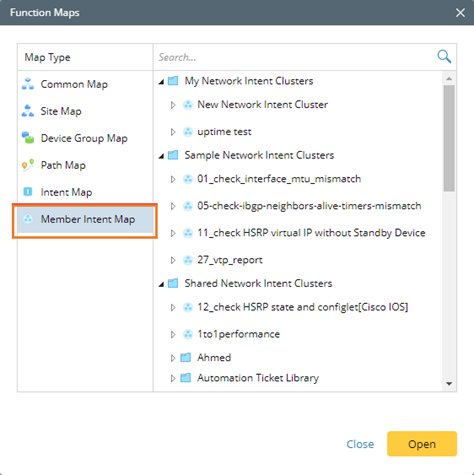
Task: Click the 27_vtp_report cluster icon
Action: 188,260
